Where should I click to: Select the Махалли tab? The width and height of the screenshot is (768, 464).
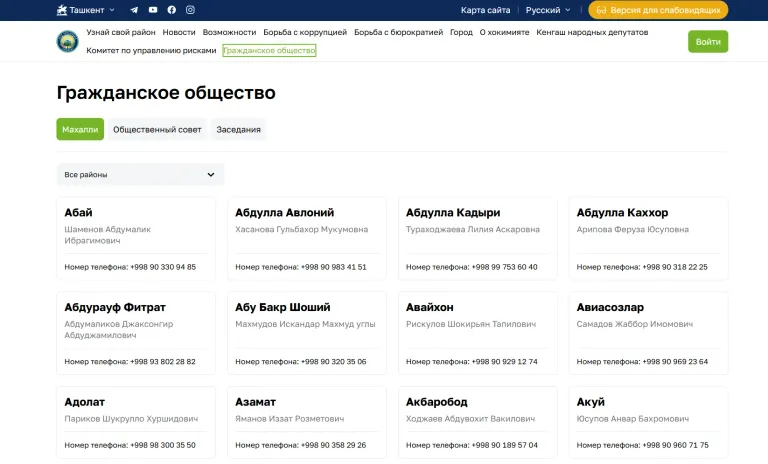pyautogui.click(x=80, y=129)
